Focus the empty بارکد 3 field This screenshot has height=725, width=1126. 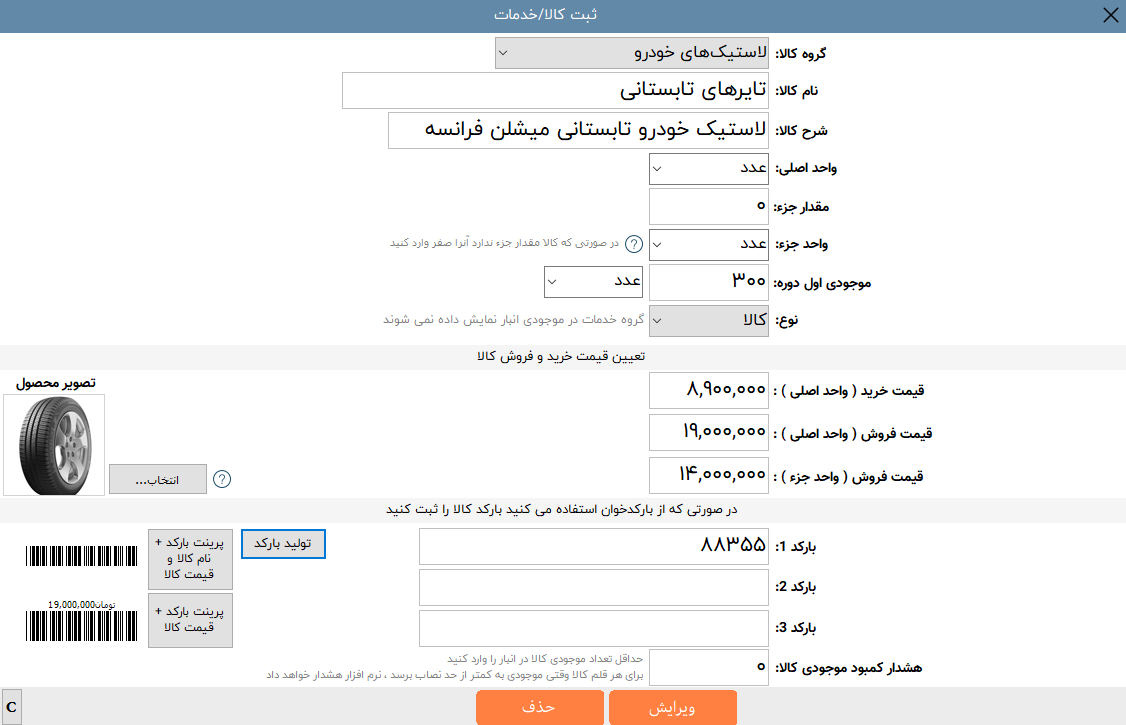(x=594, y=629)
